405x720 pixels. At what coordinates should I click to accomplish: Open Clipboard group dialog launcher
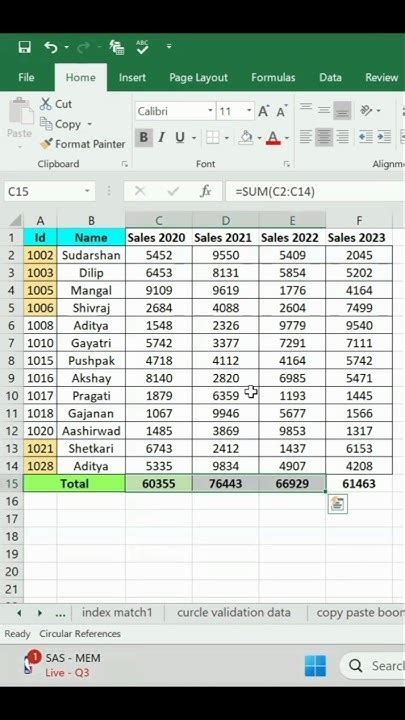124,164
